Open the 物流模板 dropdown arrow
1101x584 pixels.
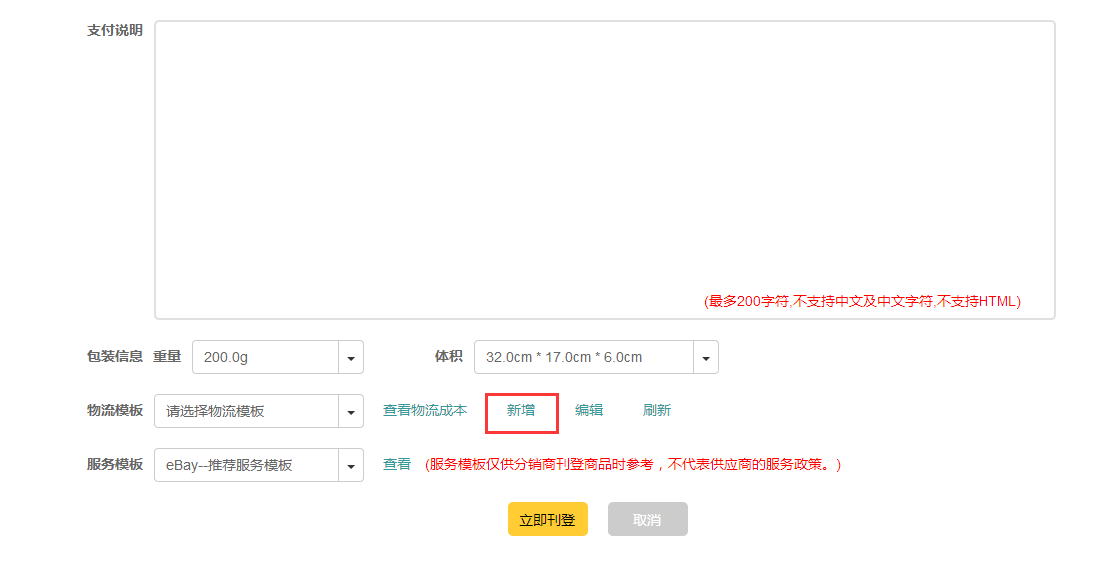pos(351,411)
